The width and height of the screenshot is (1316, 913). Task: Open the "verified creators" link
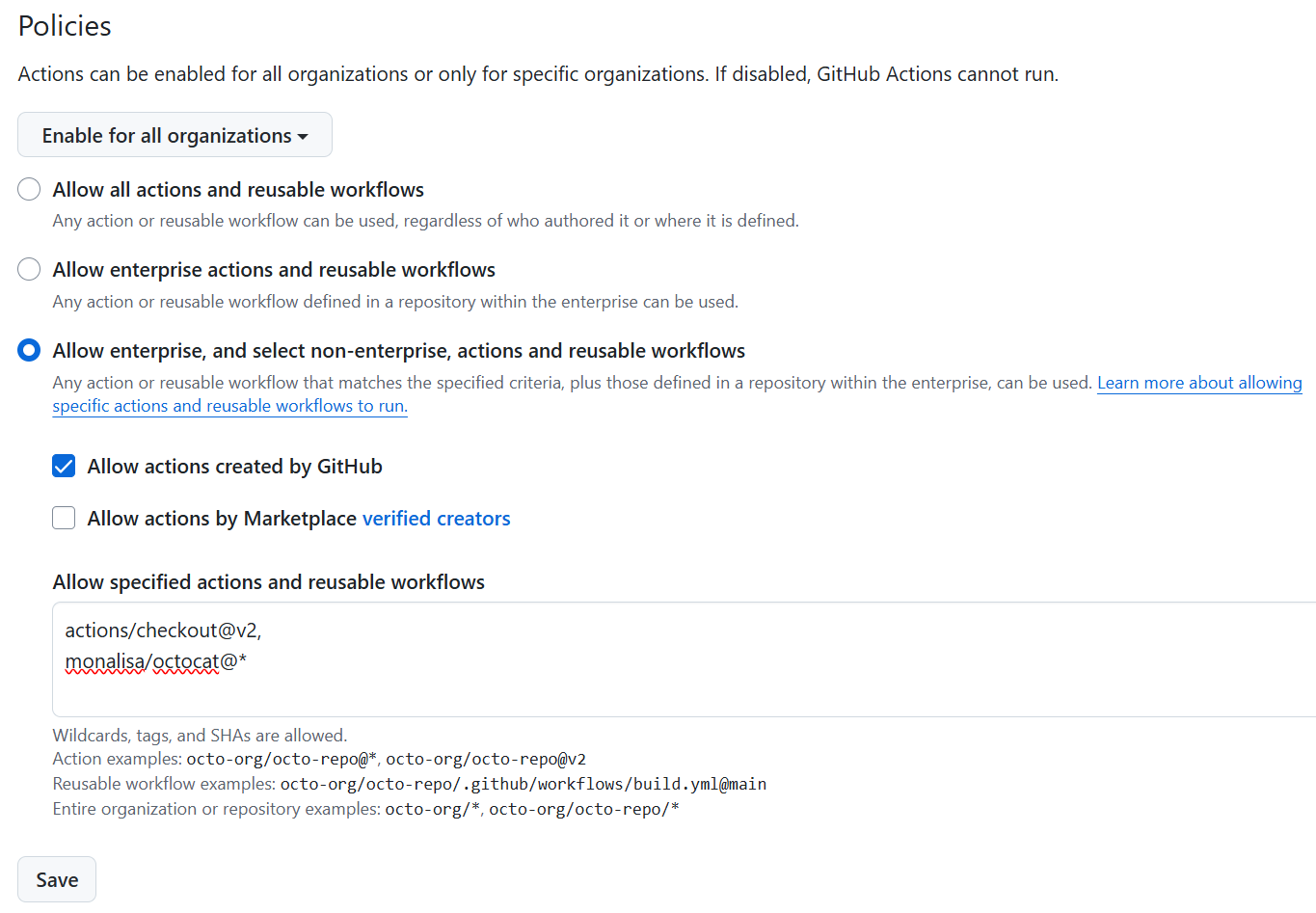(x=436, y=518)
